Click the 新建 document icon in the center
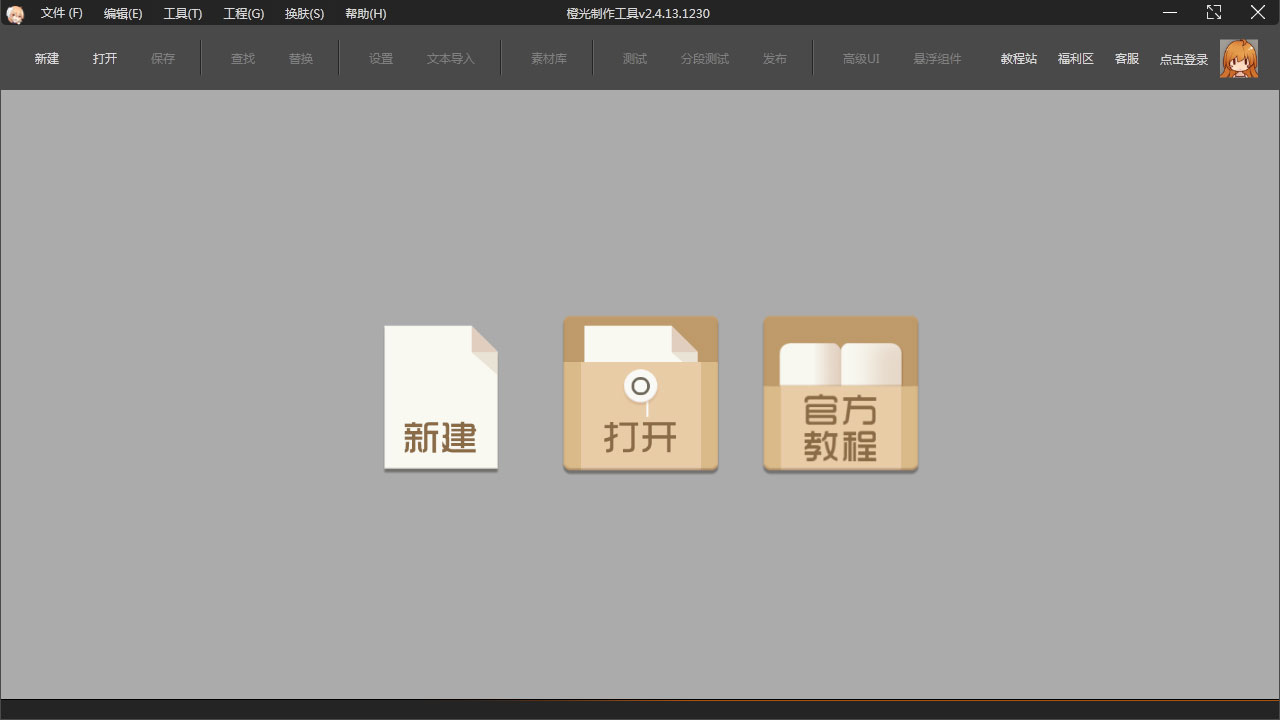Viewport: 1280px width, 720px height. (441, 395)
